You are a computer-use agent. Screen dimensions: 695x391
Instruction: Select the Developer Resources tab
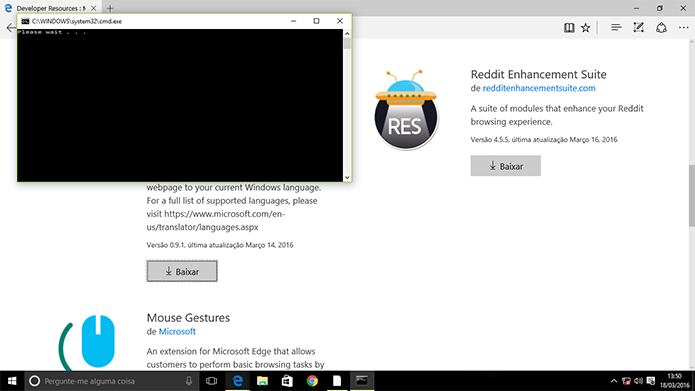(50, 8)
